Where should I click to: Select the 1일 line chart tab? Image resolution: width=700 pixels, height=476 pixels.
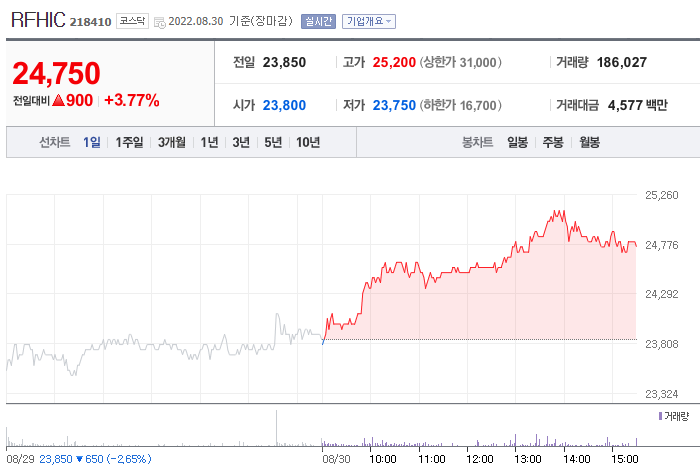click(92, 142)
